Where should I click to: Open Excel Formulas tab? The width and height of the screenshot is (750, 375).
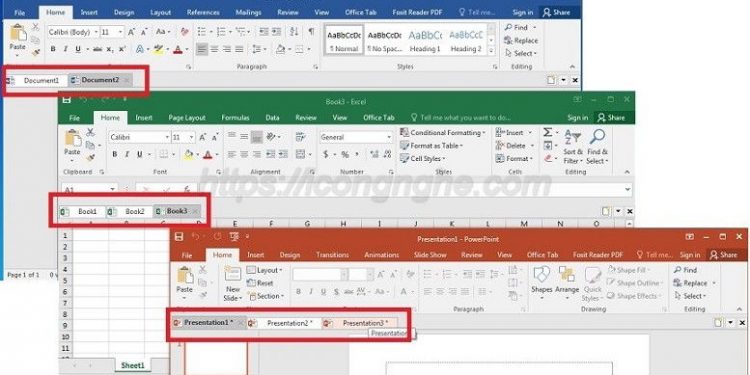[235, 118]
